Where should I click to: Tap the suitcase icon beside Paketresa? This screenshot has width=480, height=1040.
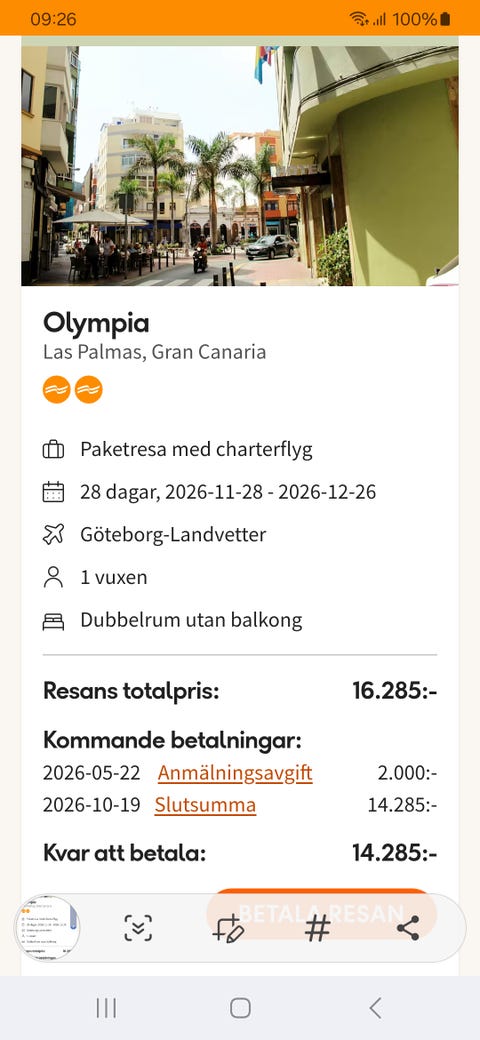pyautogui.click(x=53, y=450)
